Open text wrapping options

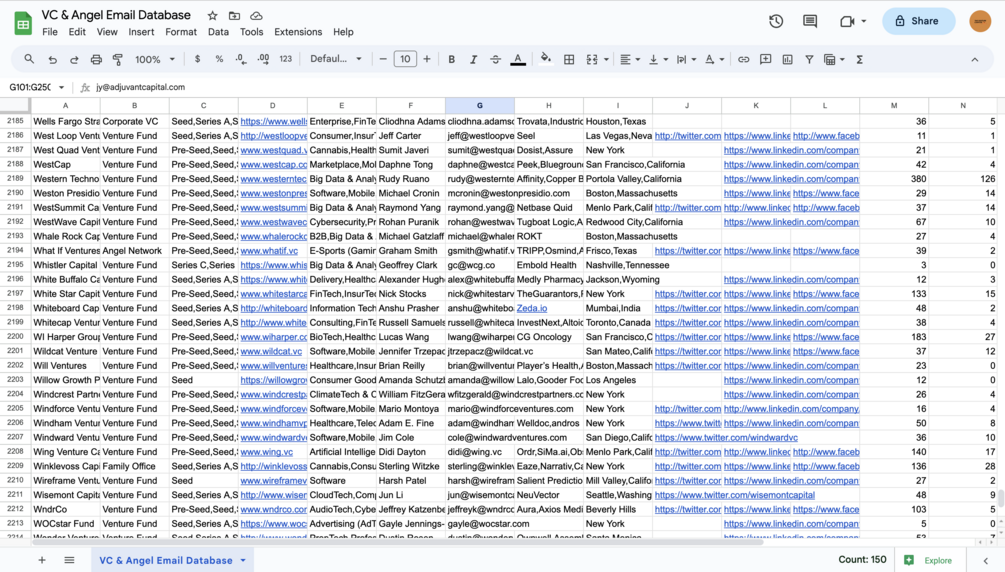click(x=686, y=59)
